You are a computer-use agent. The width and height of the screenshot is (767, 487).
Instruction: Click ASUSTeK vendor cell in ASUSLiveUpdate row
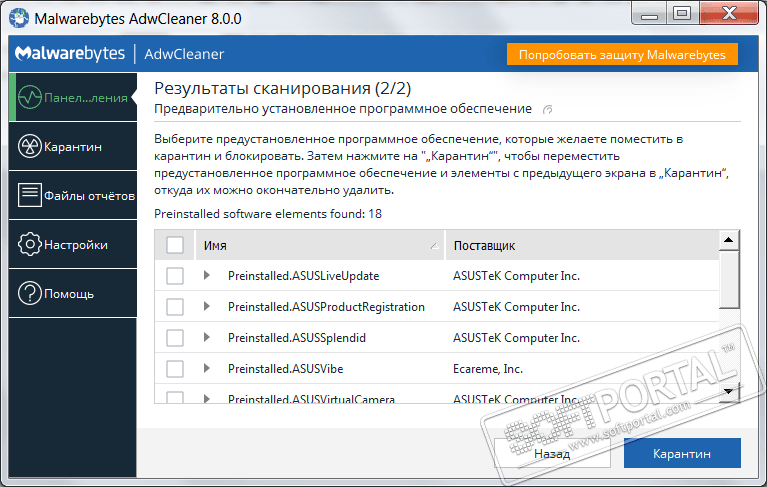(516, 276)
